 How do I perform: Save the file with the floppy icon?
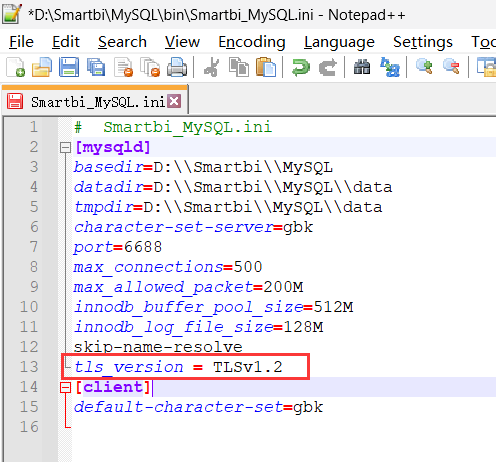[x=69, y=67]
